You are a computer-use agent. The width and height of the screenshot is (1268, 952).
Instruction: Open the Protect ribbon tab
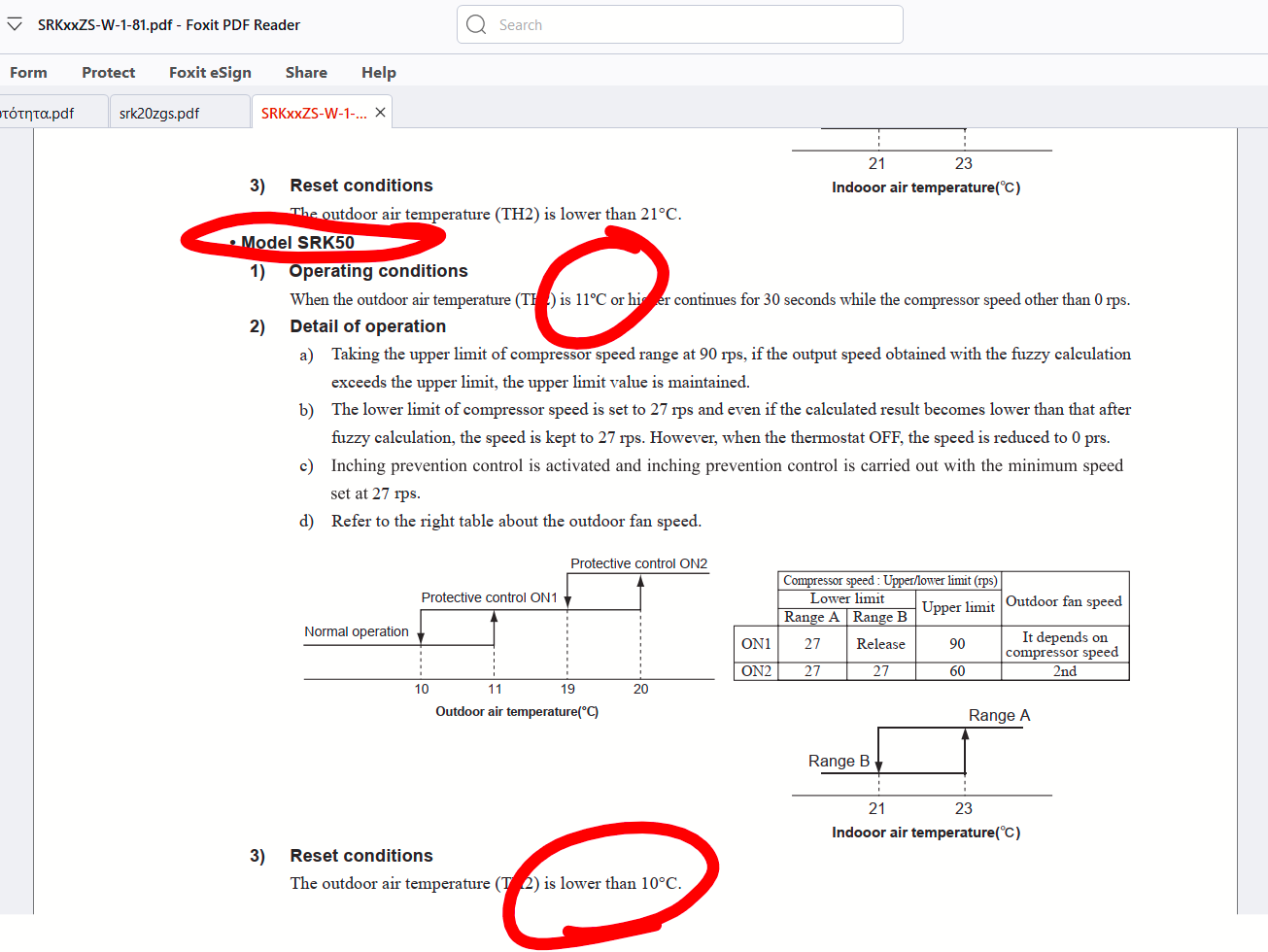pyautogui.click(x=108, y=72)
